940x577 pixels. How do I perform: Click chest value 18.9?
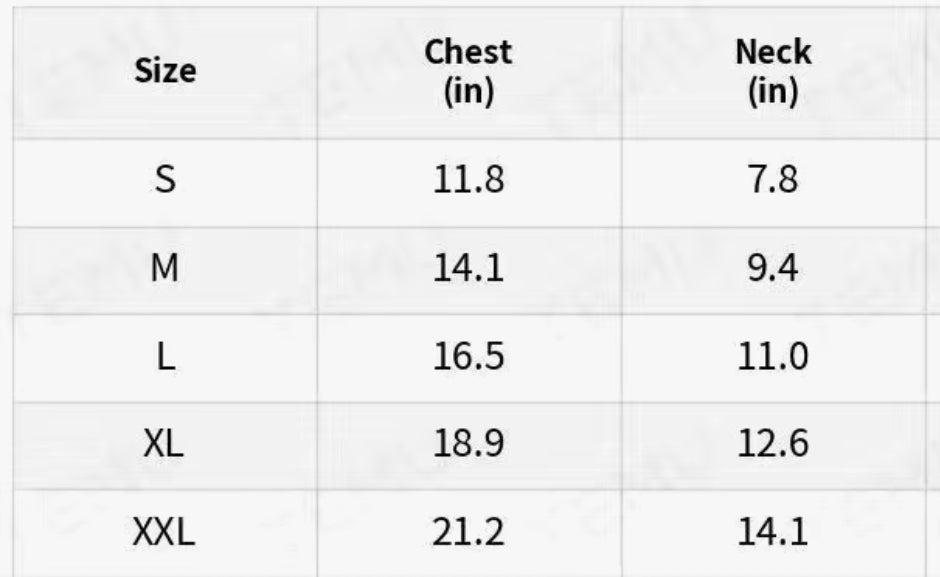468,444
